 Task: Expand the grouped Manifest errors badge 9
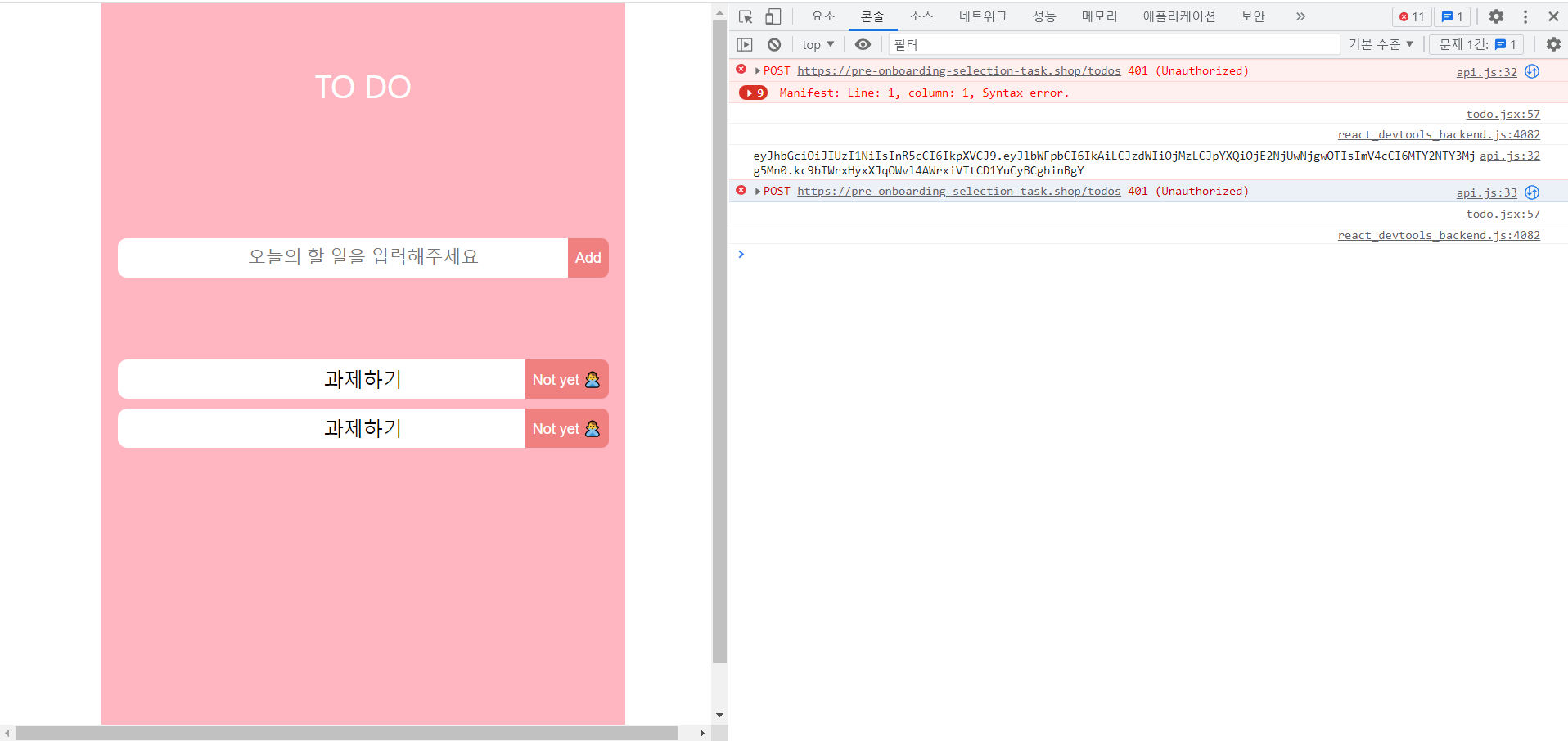pyautogui.click(x=753, y=93)
